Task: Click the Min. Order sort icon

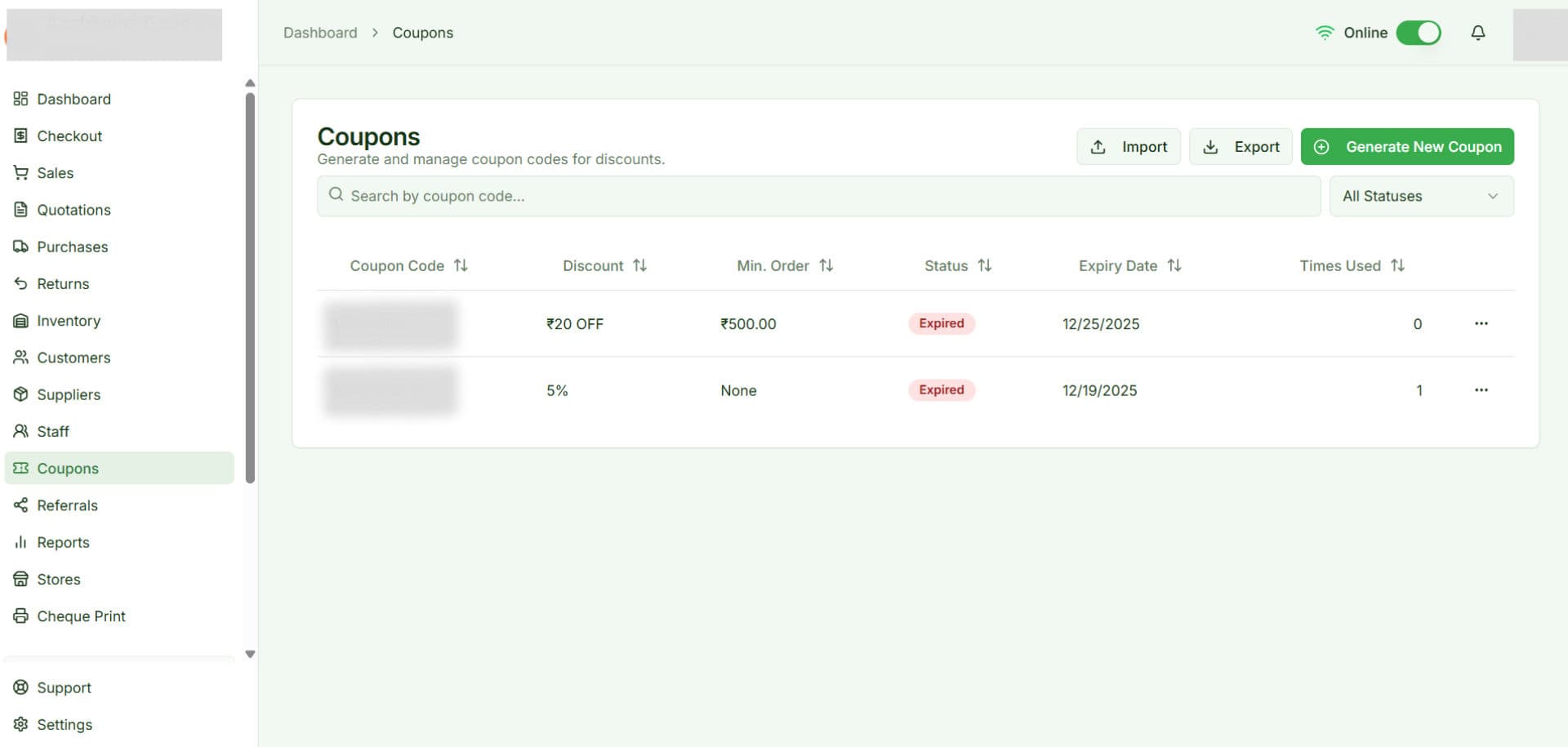Action: click(x=826, y=265)
